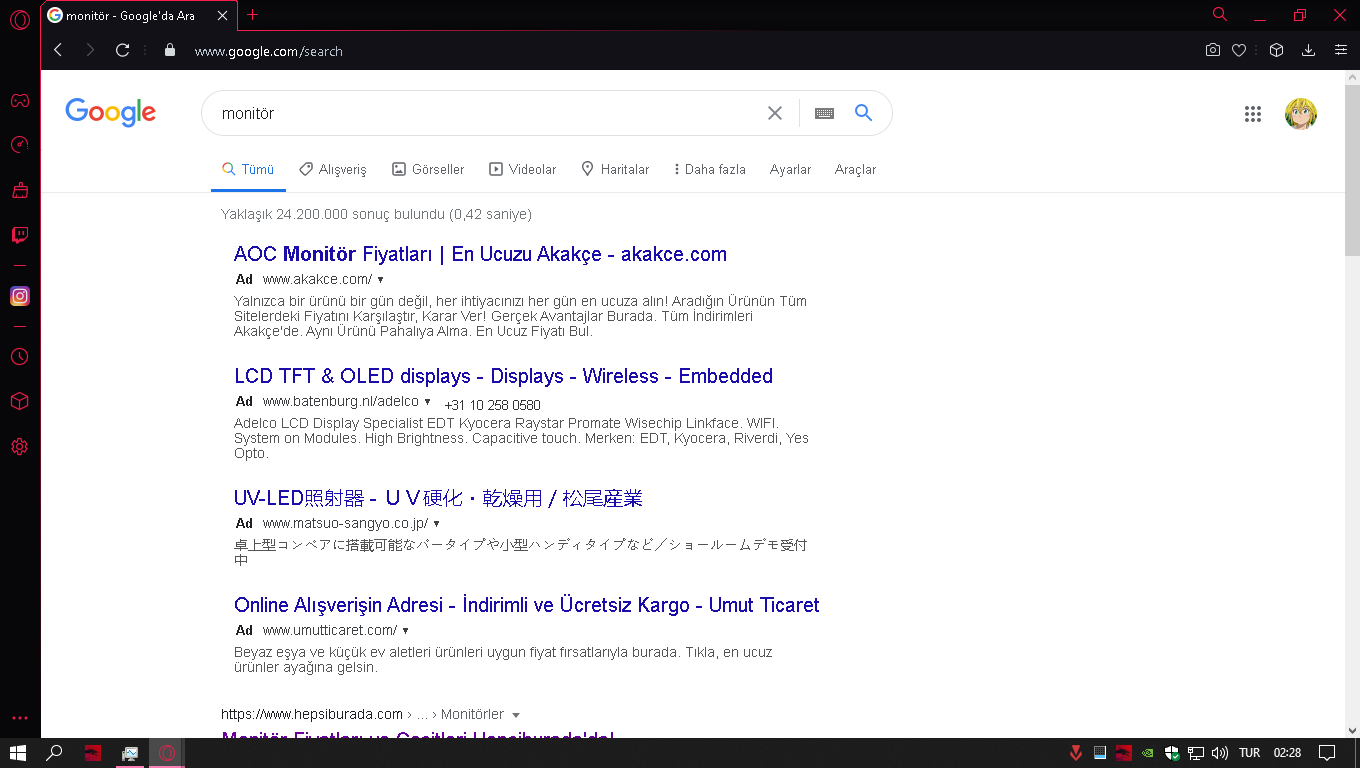Expand dropdown arrow next to batenburg.nl/adelco

coord(428,402)
